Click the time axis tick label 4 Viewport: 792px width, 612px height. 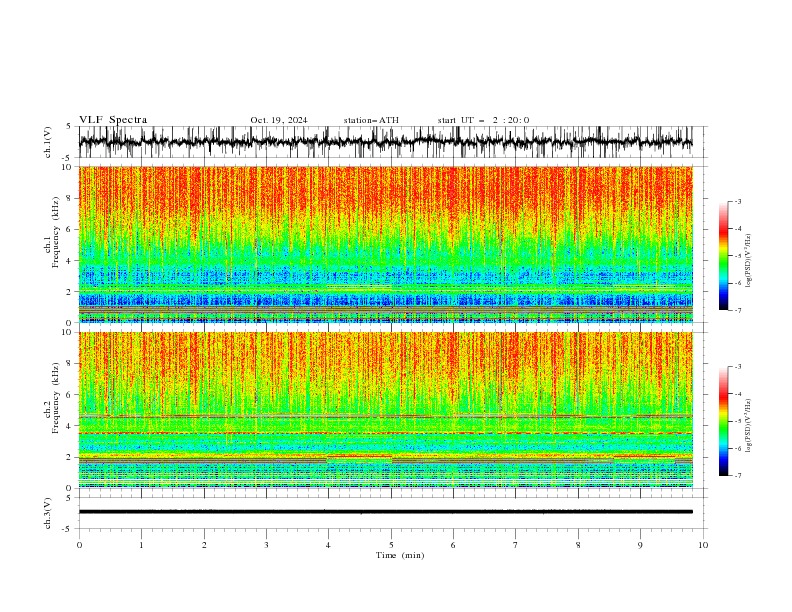(x=328, y=545)
